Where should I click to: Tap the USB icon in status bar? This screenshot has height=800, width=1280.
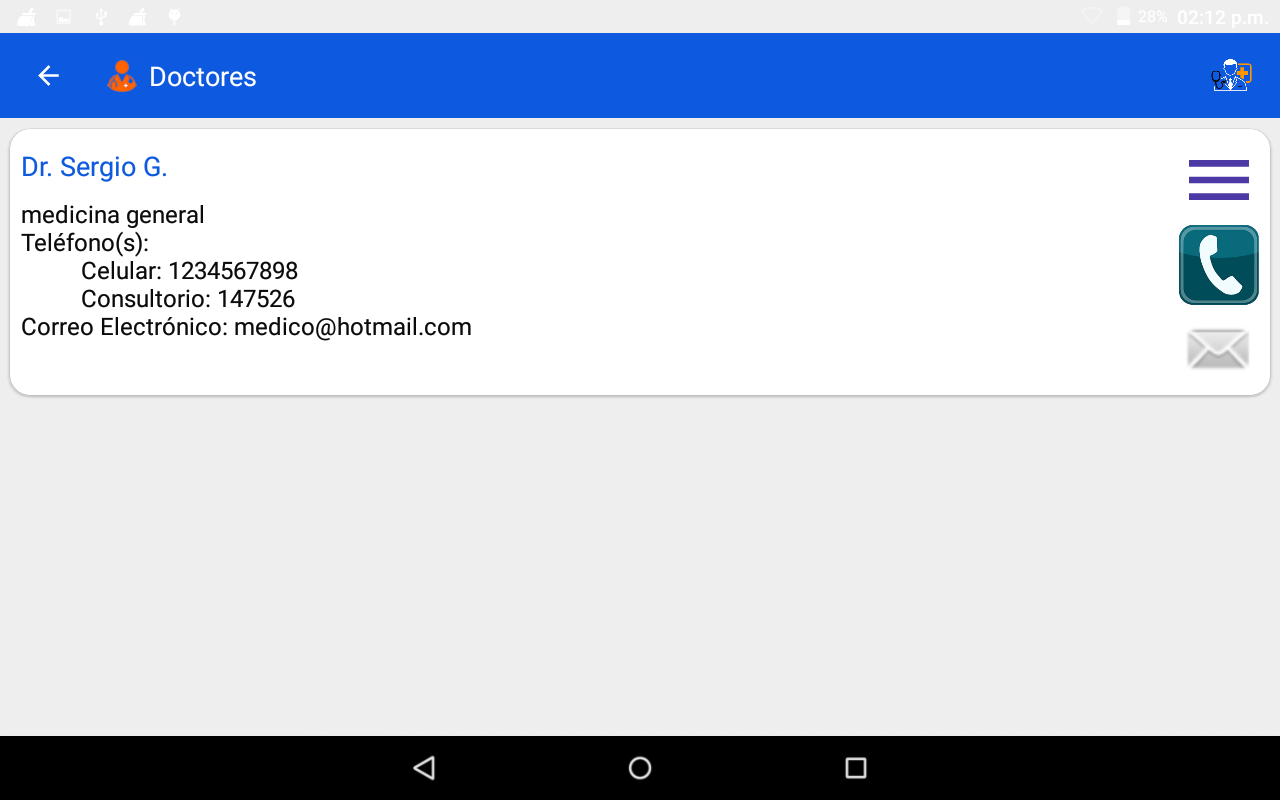[101, 16]
